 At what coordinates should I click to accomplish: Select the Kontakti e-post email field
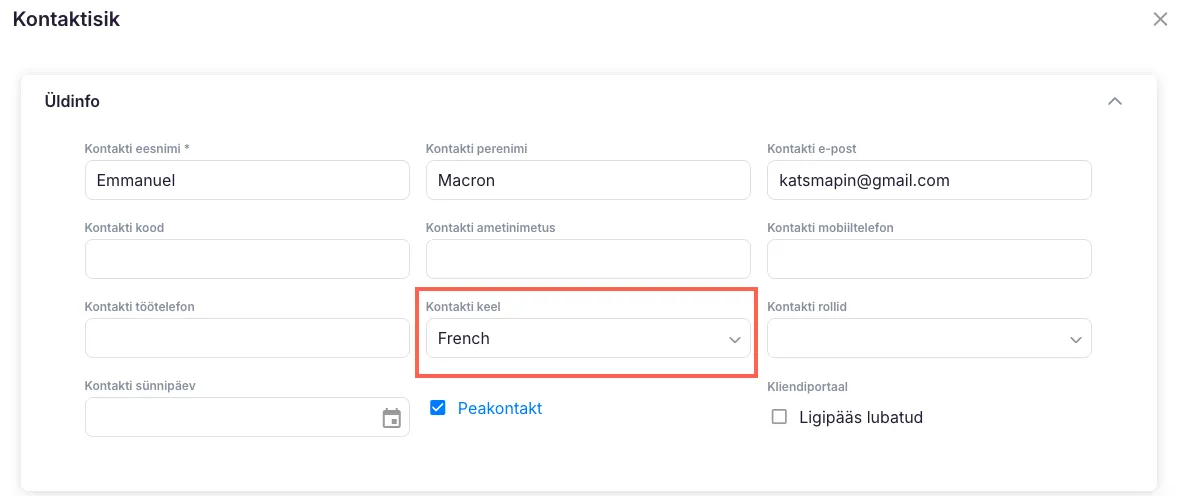point(929,181)
